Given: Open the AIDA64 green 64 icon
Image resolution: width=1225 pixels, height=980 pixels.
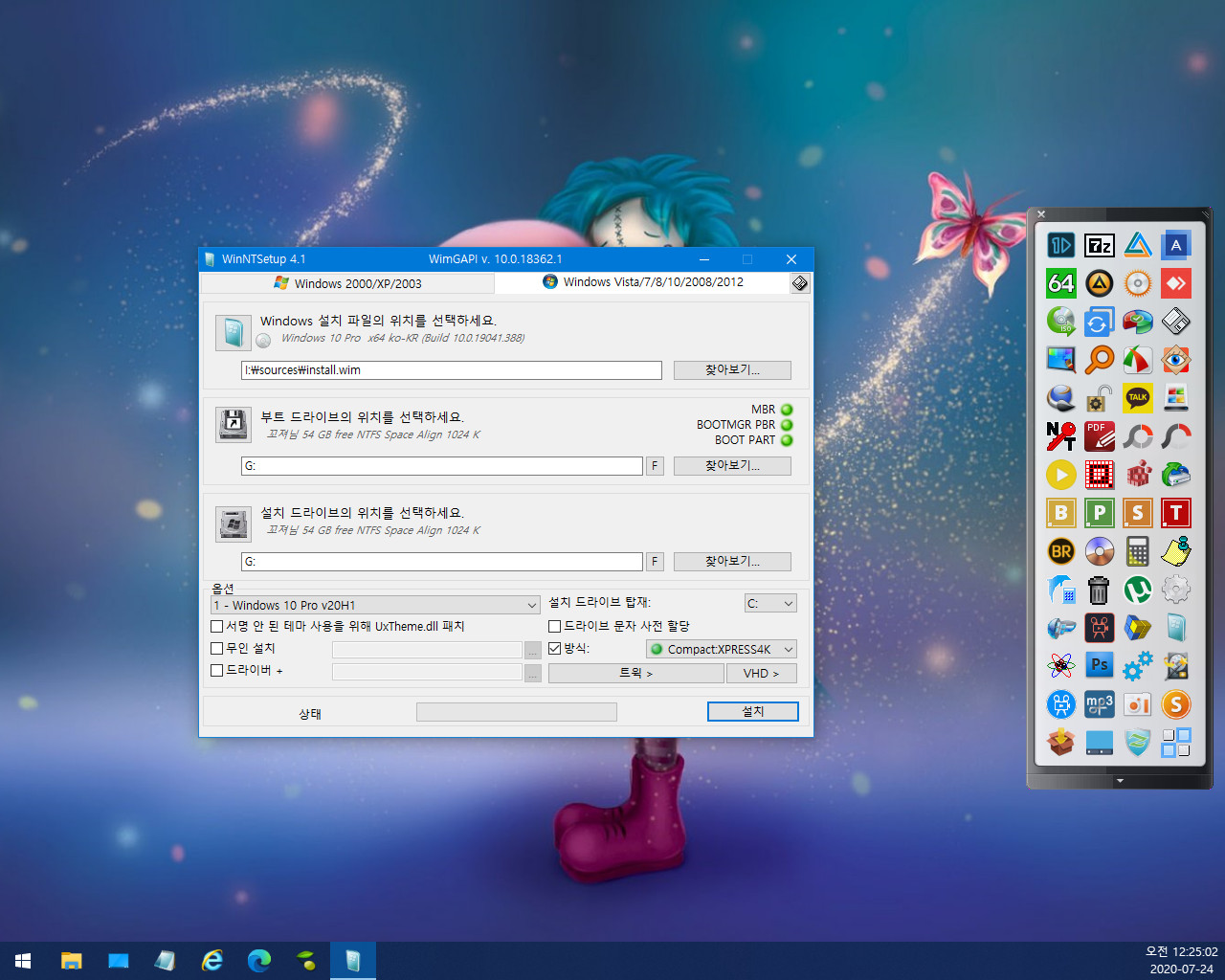Looking at the screenshot, I should [1060, 283].
